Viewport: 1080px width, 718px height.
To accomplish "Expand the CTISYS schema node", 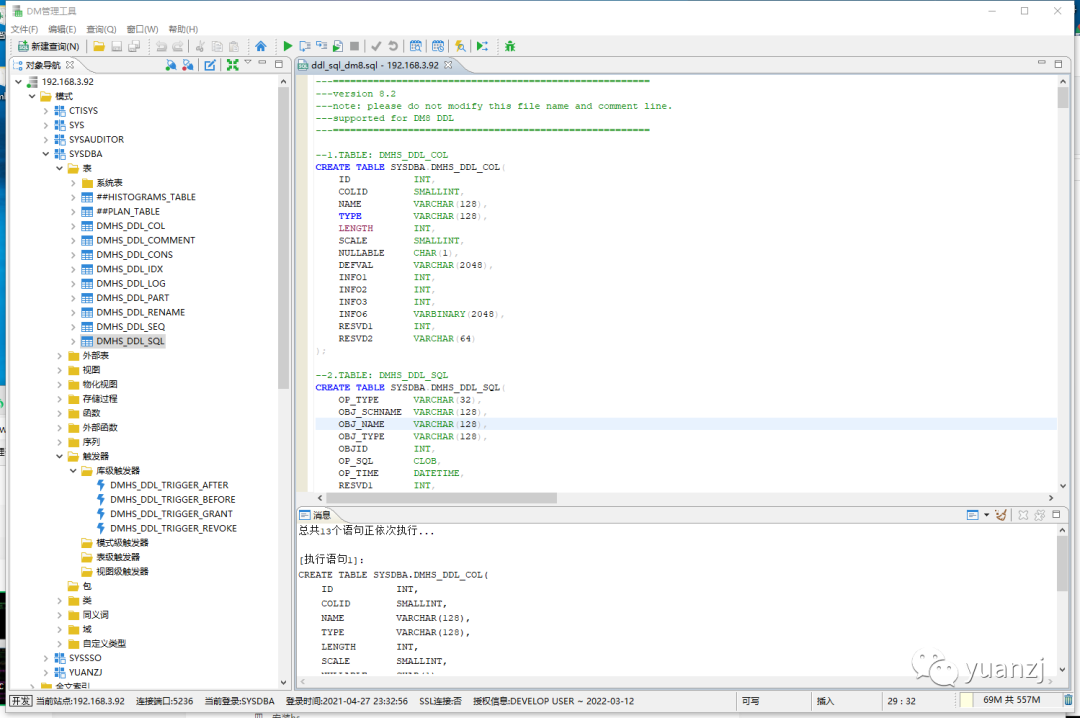I will [46, 110].
